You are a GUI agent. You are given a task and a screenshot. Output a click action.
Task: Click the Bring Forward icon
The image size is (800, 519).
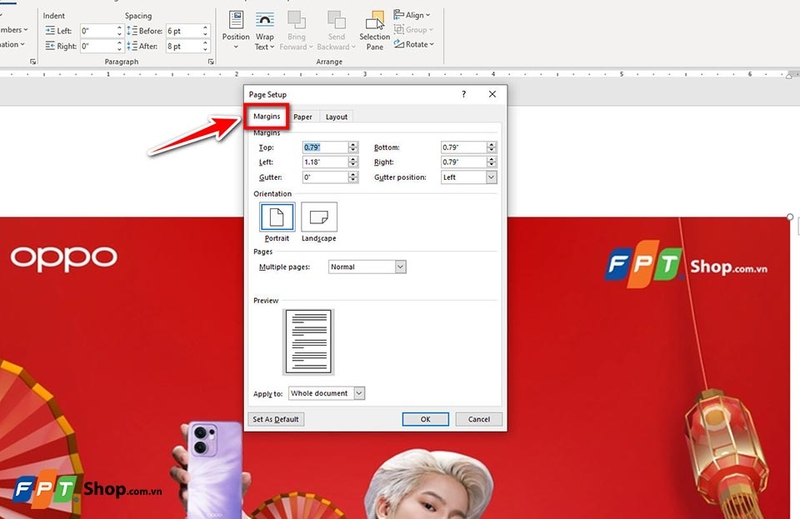coord(296,21)
